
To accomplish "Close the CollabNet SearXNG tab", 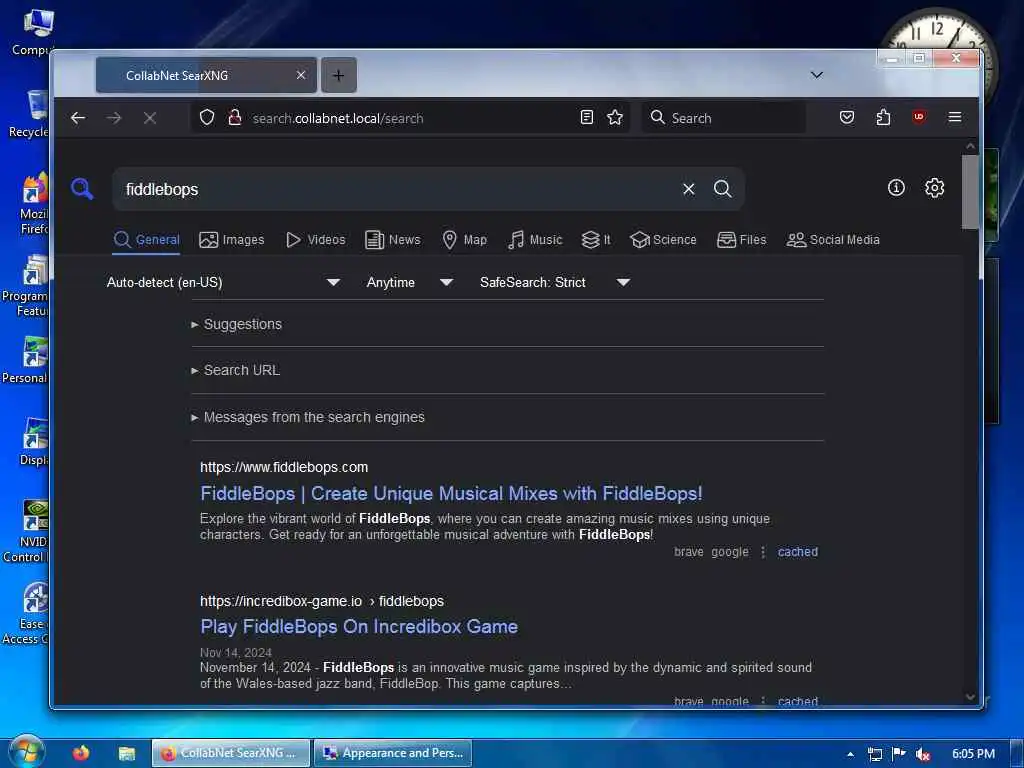I will [x=301, y=75].
